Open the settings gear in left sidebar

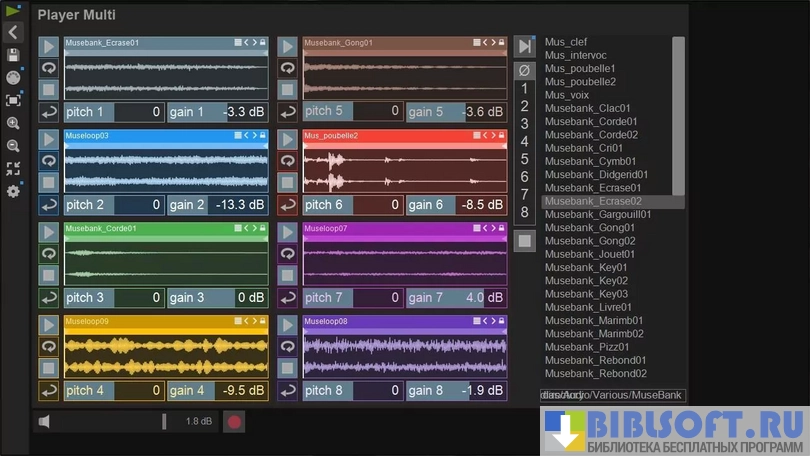[13, 191]
